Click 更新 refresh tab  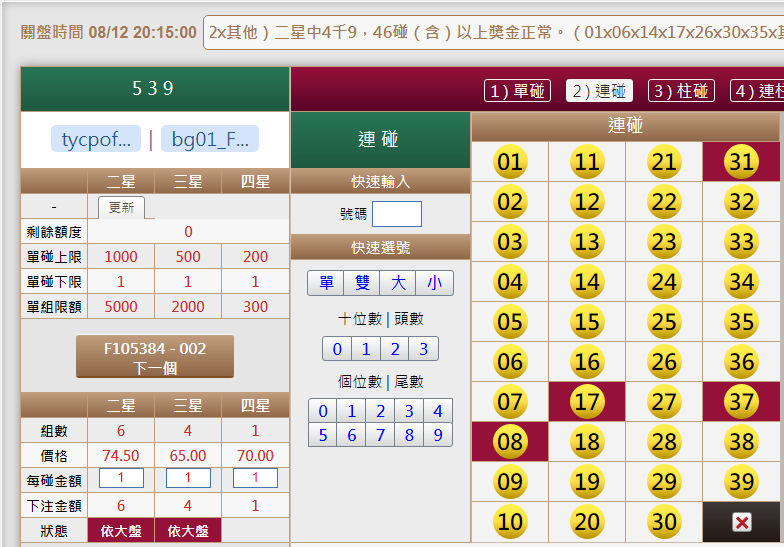pyautogui.click(x=122, y=208)
